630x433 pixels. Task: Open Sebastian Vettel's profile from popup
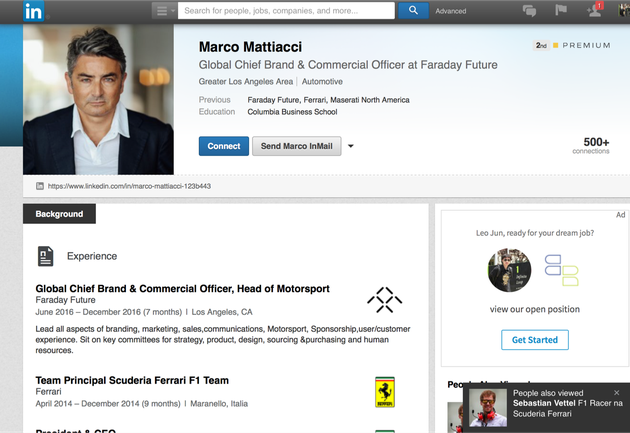tap(546, 404)
